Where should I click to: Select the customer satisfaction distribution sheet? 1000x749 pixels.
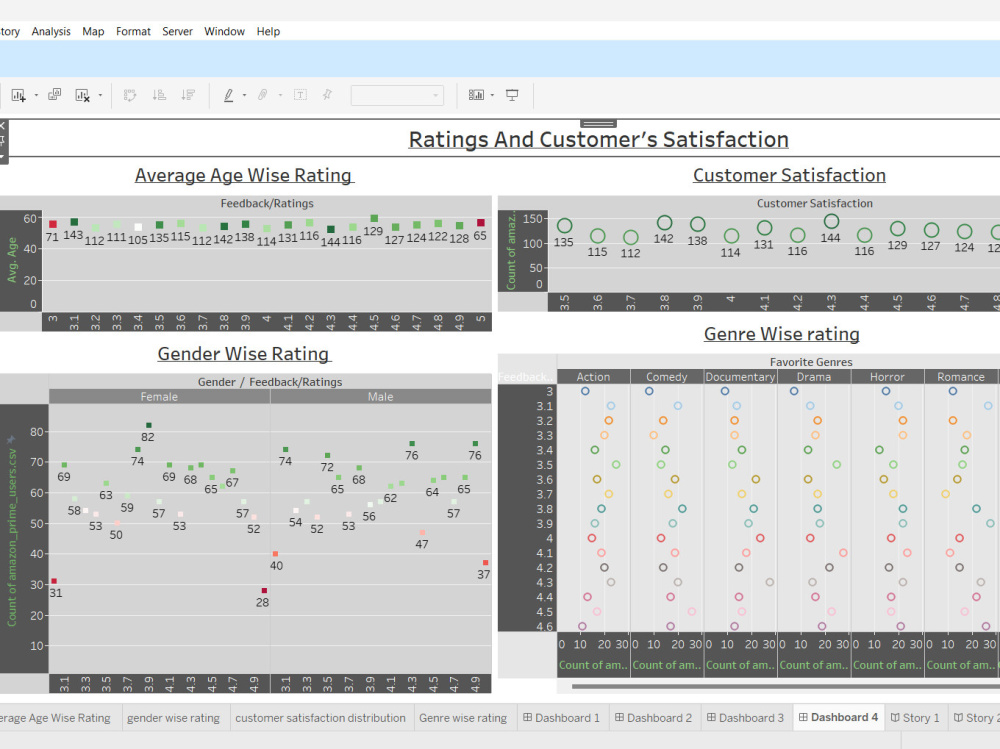(320, 717)
